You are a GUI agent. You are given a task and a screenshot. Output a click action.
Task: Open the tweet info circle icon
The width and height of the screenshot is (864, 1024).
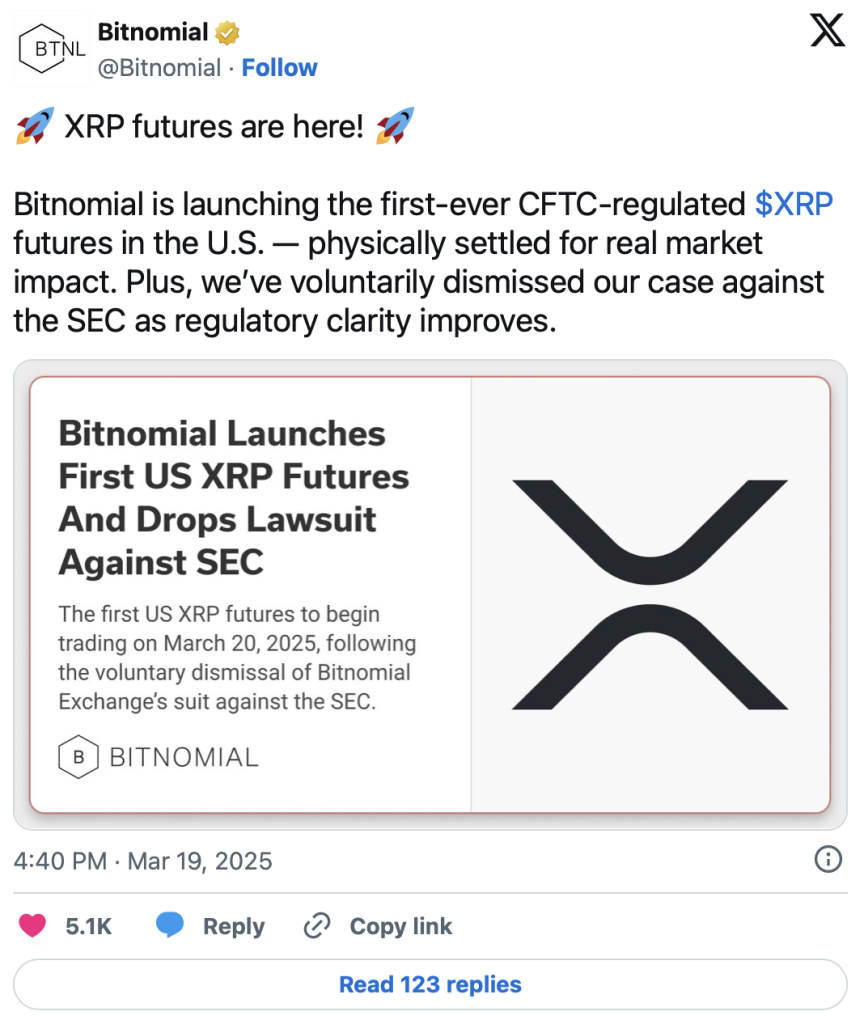tap(828, 859)
